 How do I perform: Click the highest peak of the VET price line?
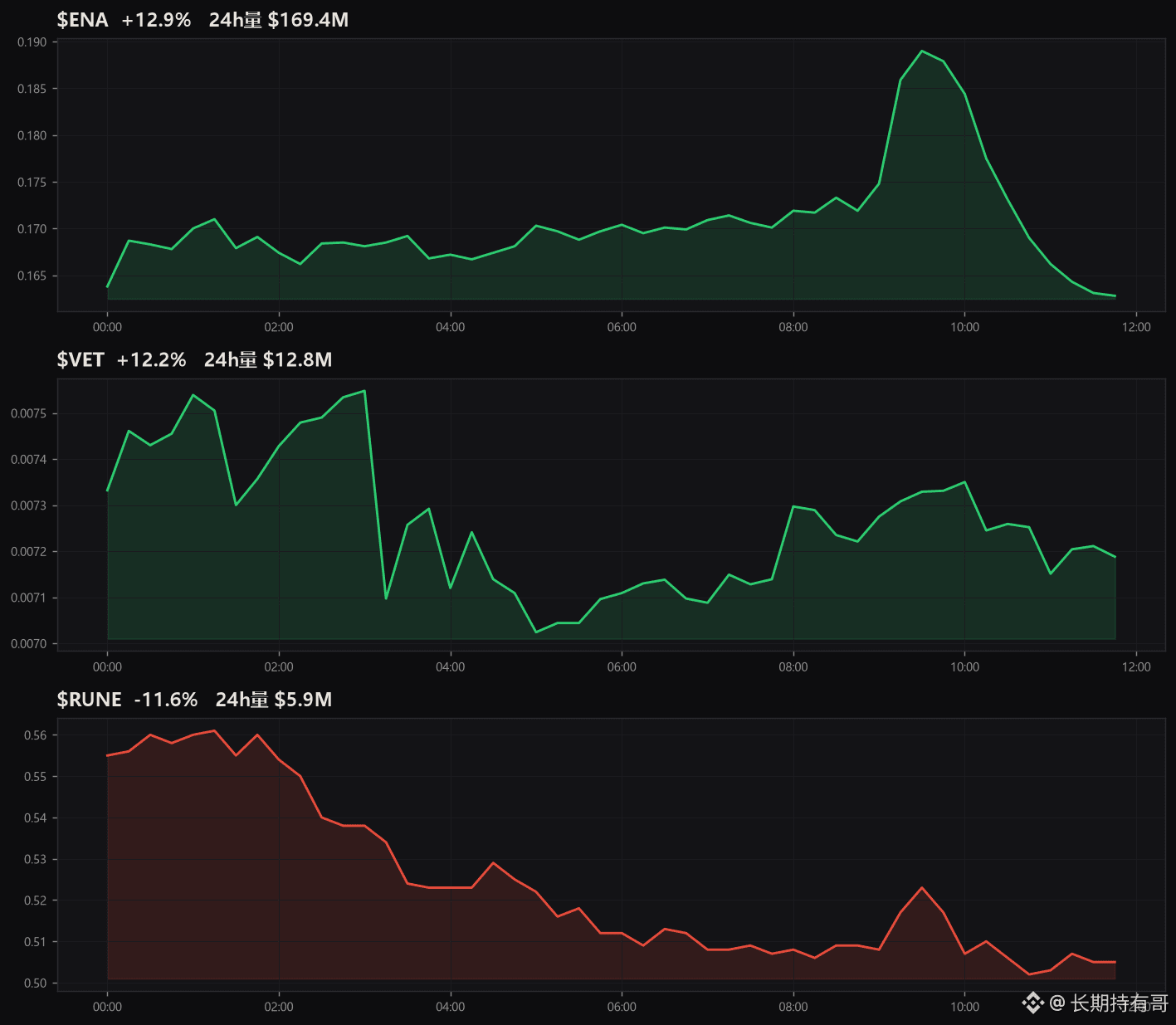click(x=364, y=391)
